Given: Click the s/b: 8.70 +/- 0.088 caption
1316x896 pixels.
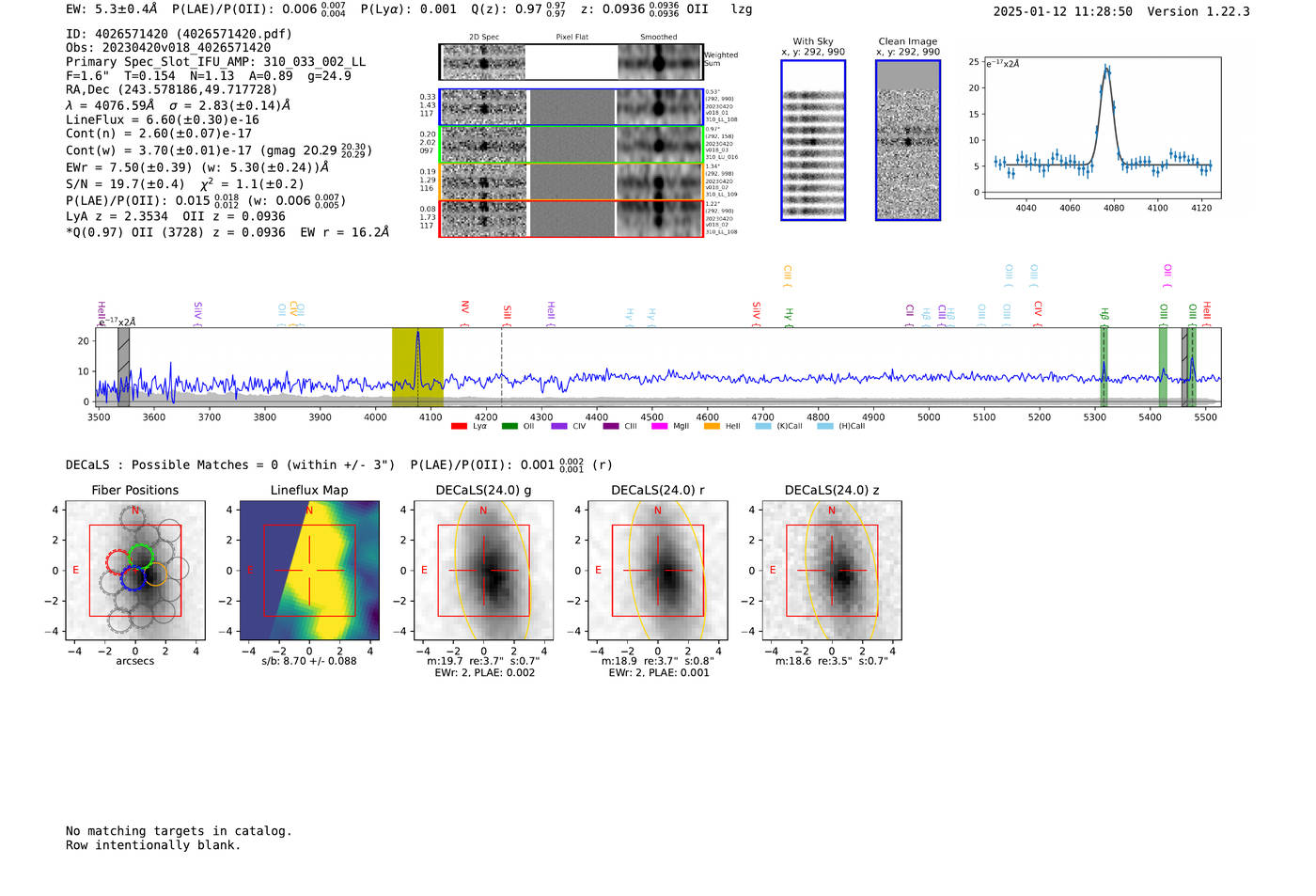Looking at the screenshot, I should (x=309, y=661).
